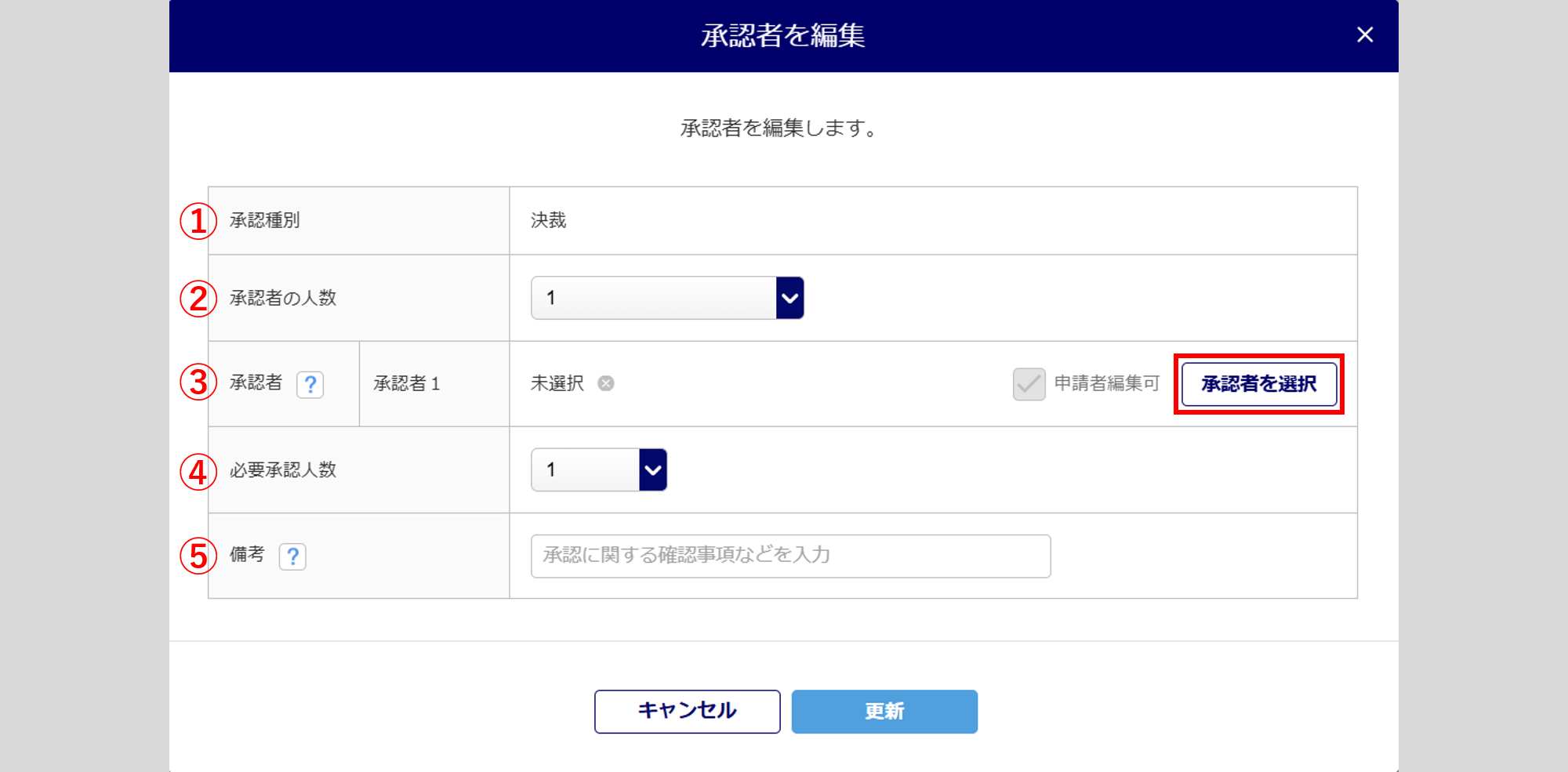Click the circled number 4 marker
1568x772 pixels.
(x=198, y=472)
